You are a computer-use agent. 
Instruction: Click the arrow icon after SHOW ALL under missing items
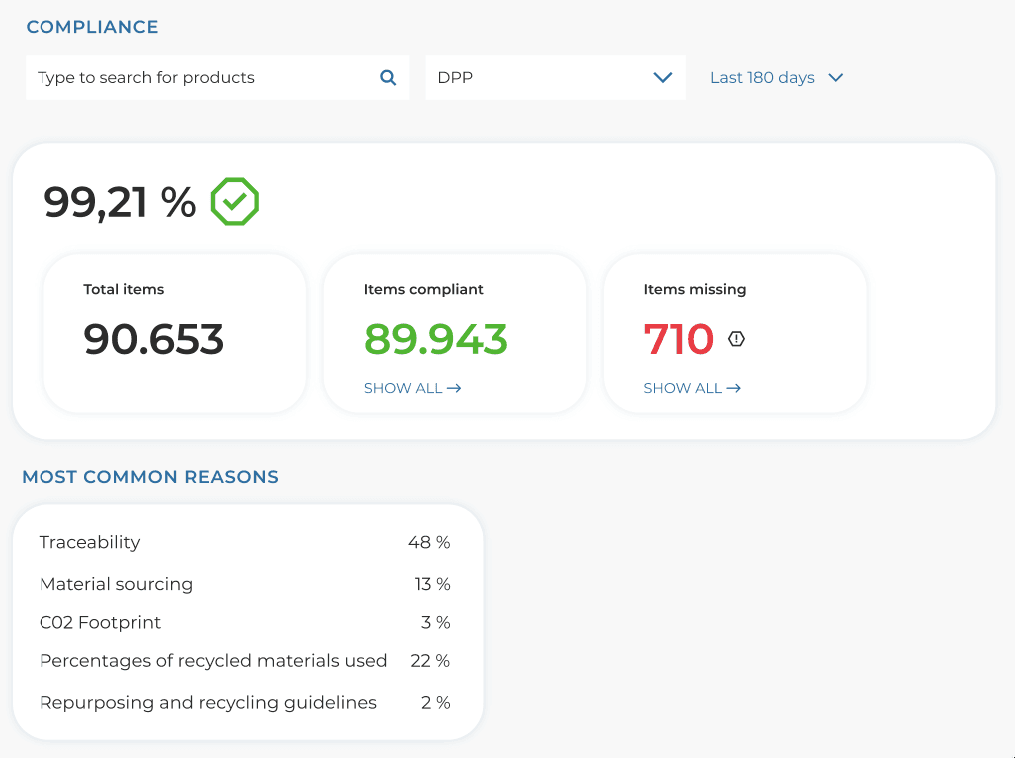click(x=733, y=388)
